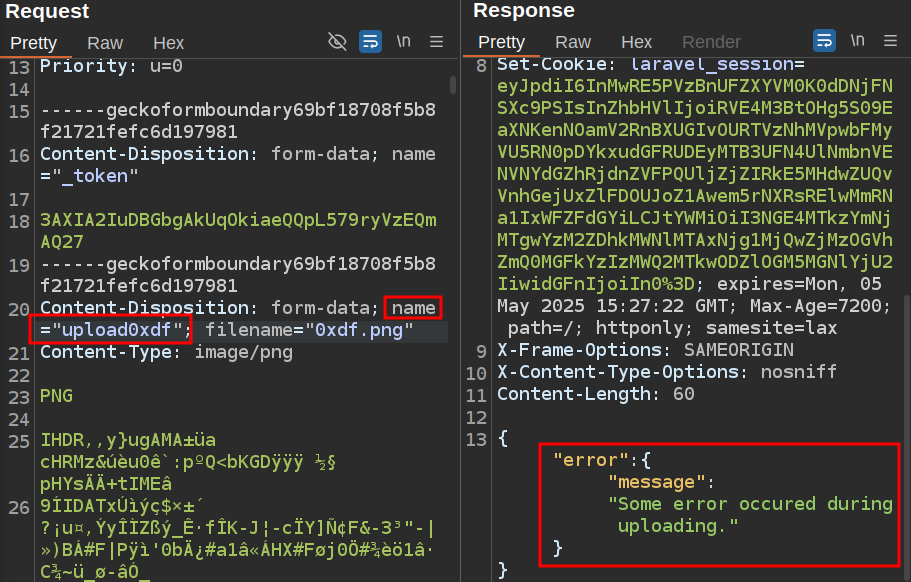Open the Response panel hamburger options menu
The width and height of the screenshot is (911, 582).
click(x=889, y=42)
